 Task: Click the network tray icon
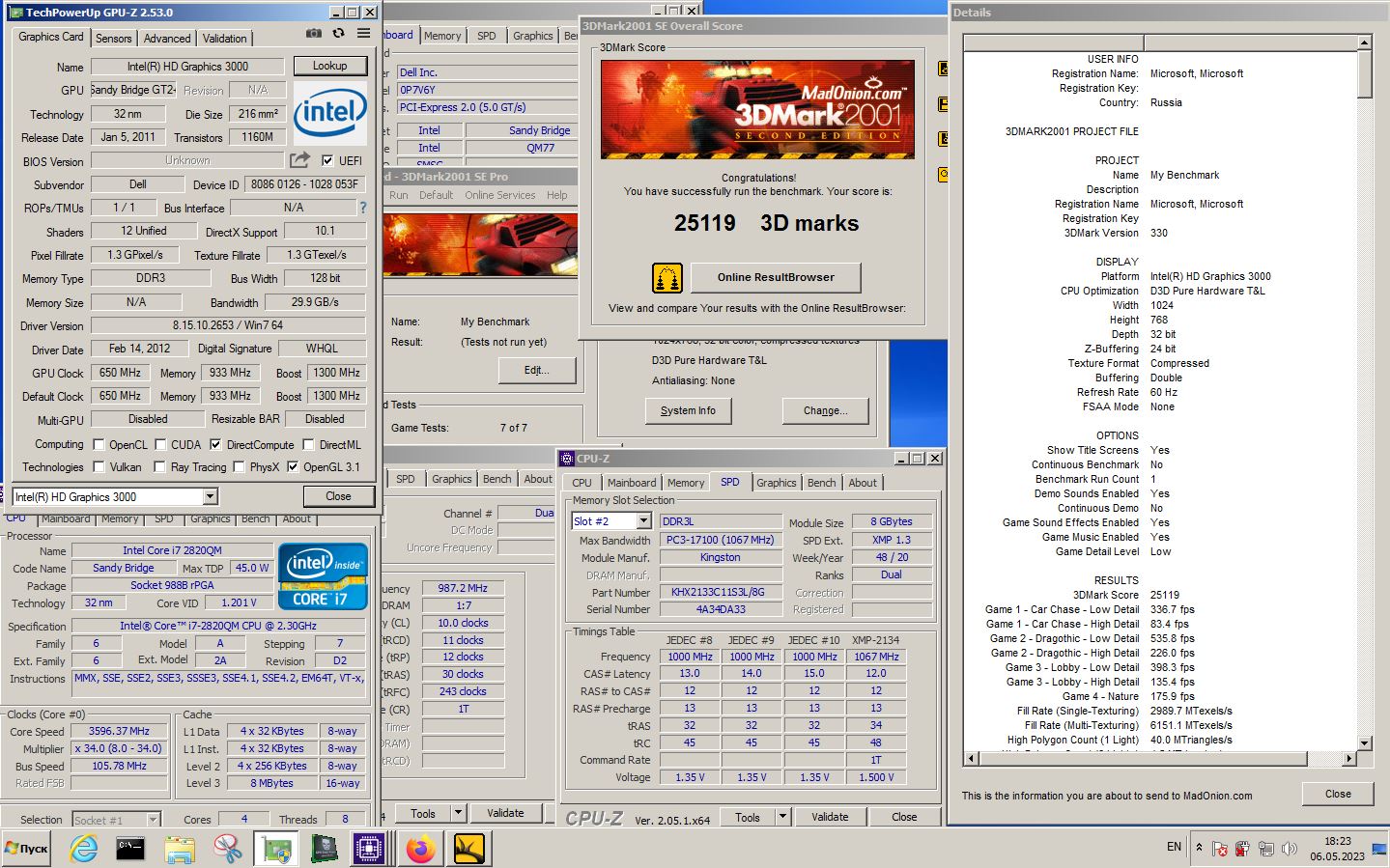1265,849
